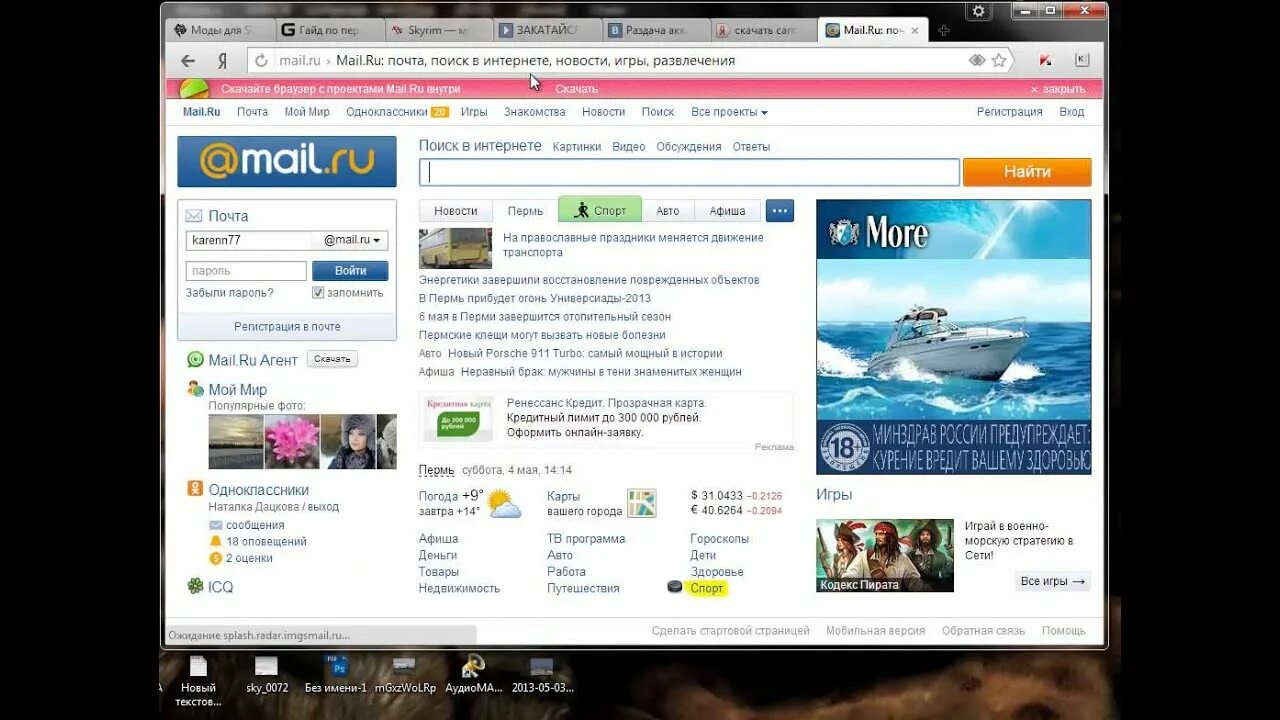Click the Мой Мир people icon
This screenshot has width=1280, height=720.
point(195,389)
